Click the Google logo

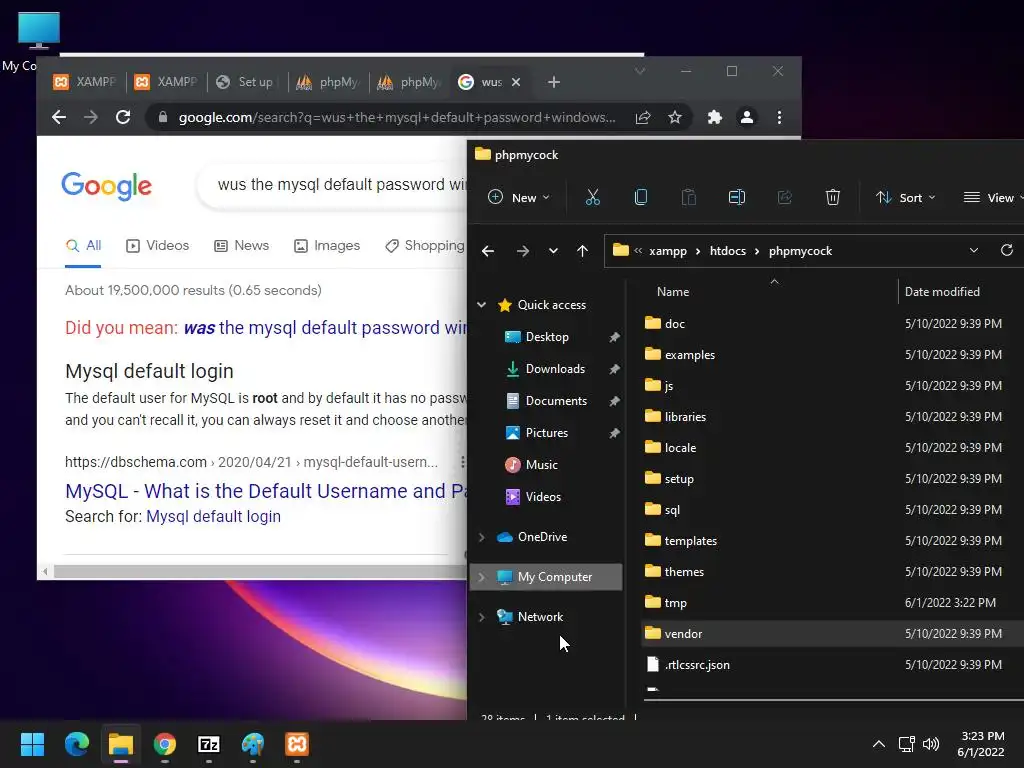[x=106, y=185]
